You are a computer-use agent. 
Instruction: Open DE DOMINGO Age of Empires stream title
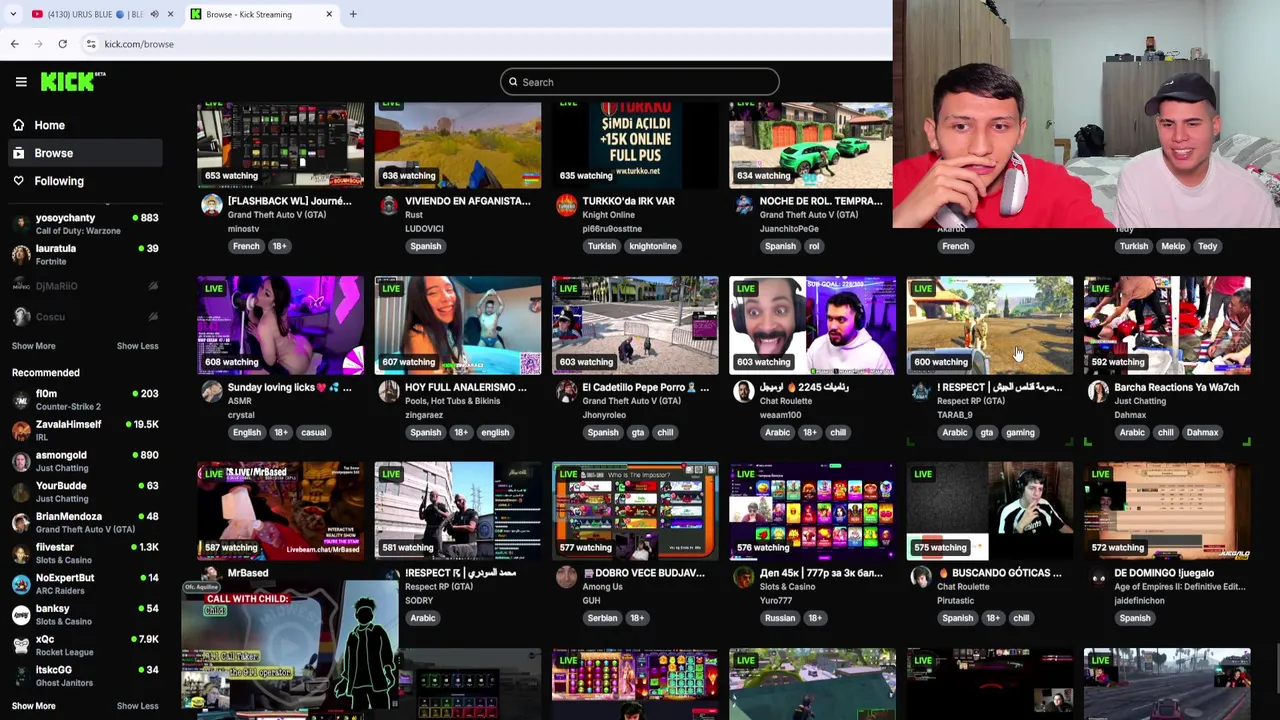point(1164,573)
